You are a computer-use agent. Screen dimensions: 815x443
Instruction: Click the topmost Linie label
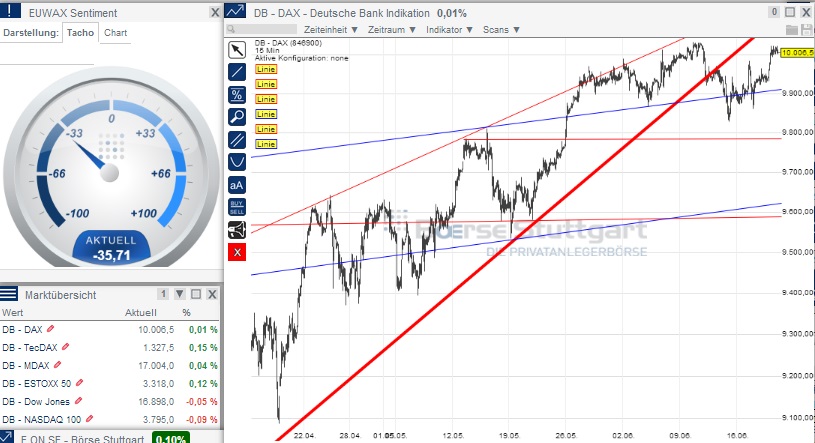[266, 69]
